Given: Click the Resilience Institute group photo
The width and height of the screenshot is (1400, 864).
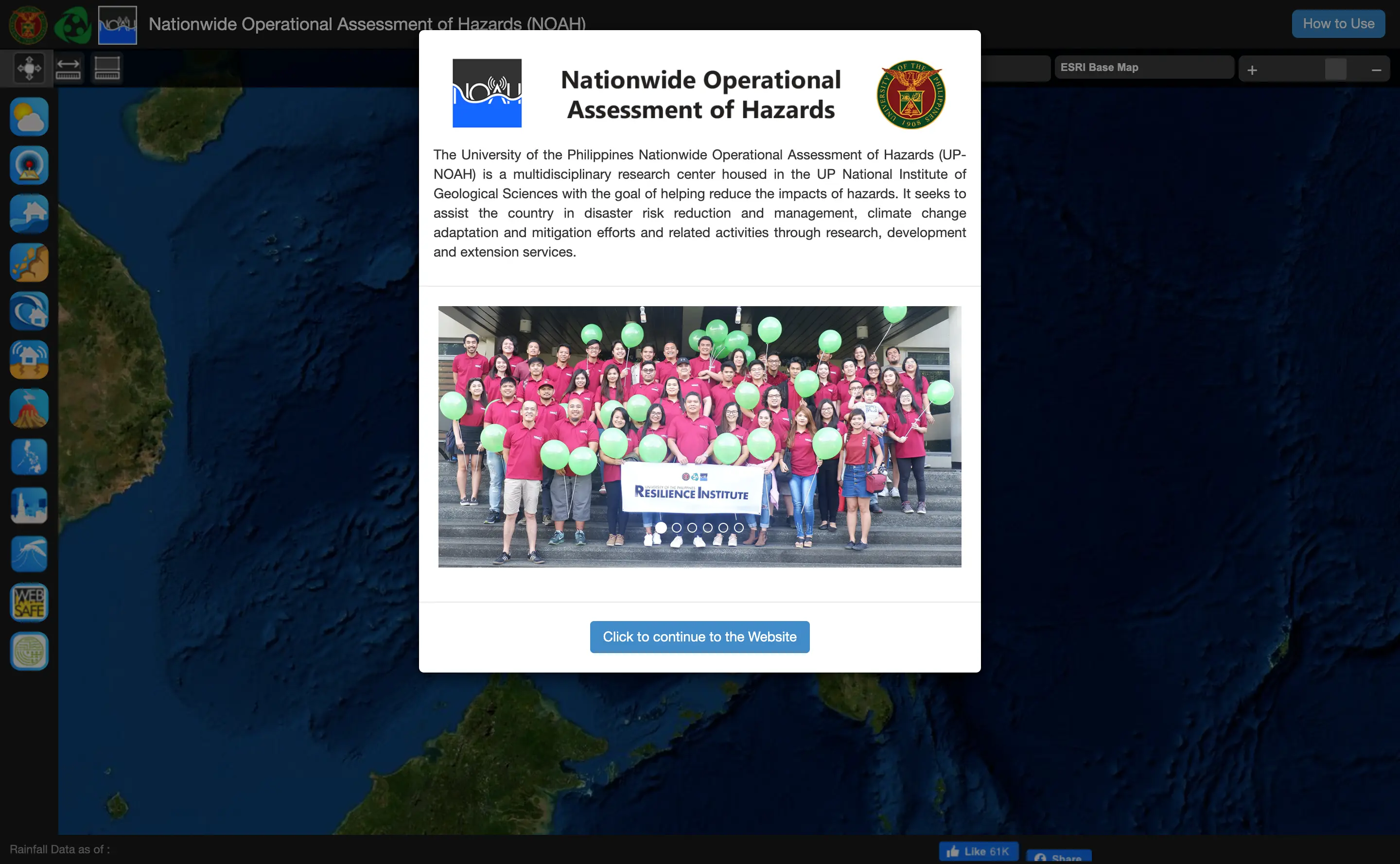Looking at the screenshot, I should (x=700, y=436).
